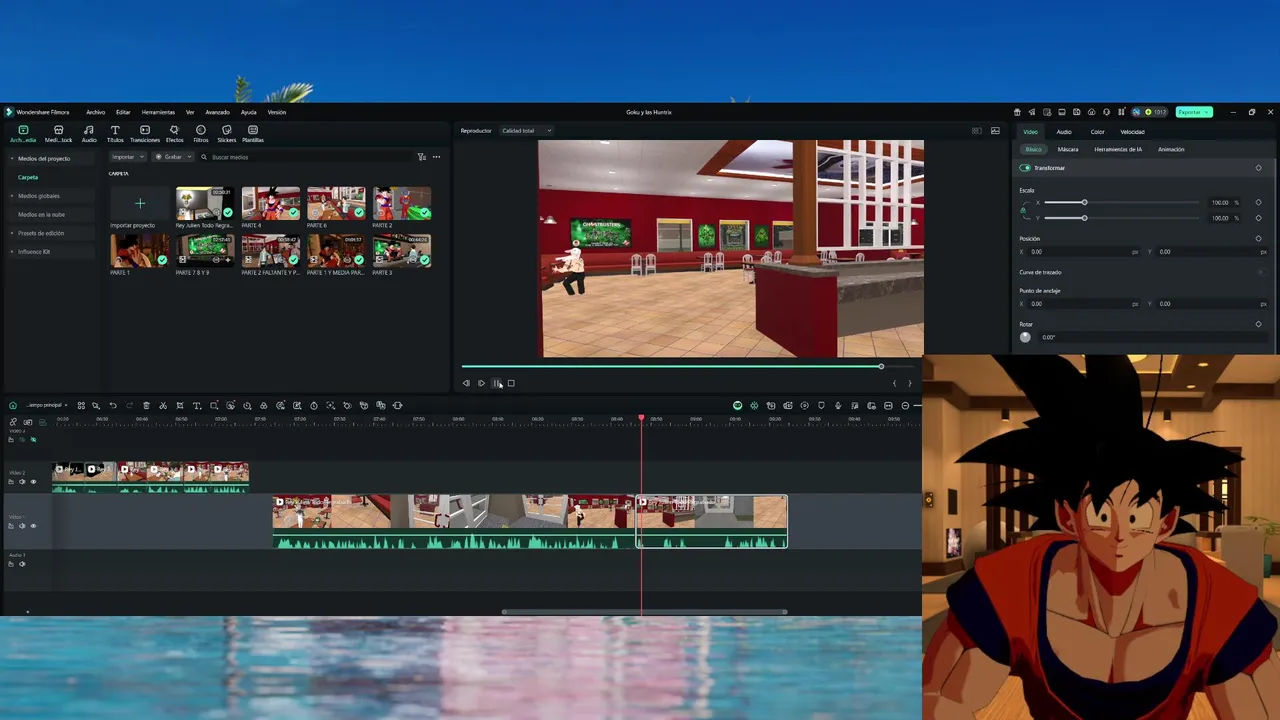Viewport: 1280px width, 720px height.
Task: Open the Media stock library
Action: tap(58, 133)
